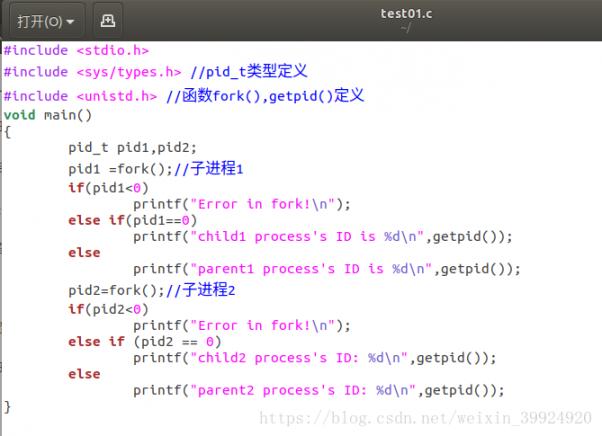
Task: Click on the void main() line
Action: pyautogui.click(x=48, y=115)
